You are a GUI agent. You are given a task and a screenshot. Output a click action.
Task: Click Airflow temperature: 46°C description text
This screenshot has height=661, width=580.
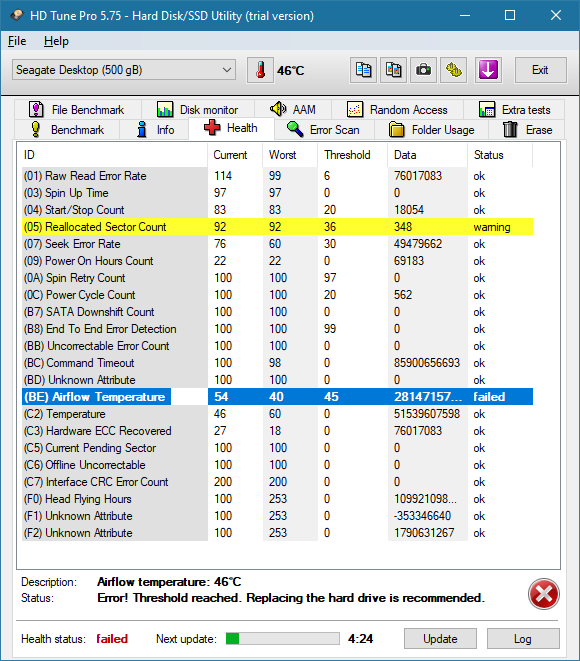[169, 582]
